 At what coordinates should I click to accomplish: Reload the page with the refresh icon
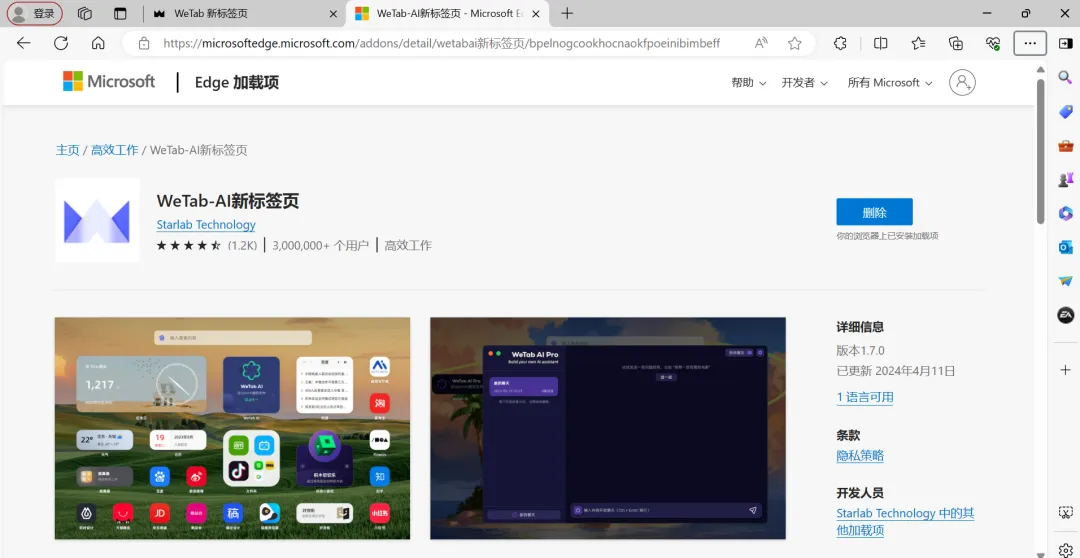[x=61, y=43]
